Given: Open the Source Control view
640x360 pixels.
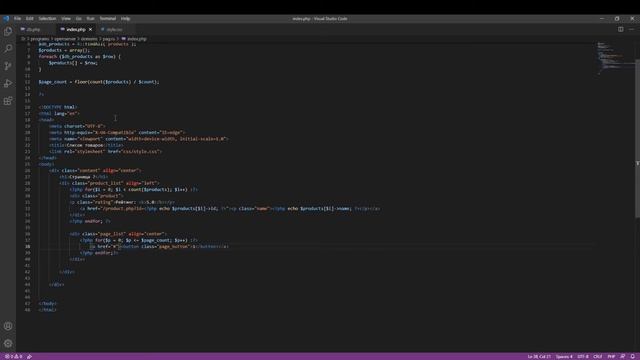Looking at the screenshot, I should pos(8,66).
